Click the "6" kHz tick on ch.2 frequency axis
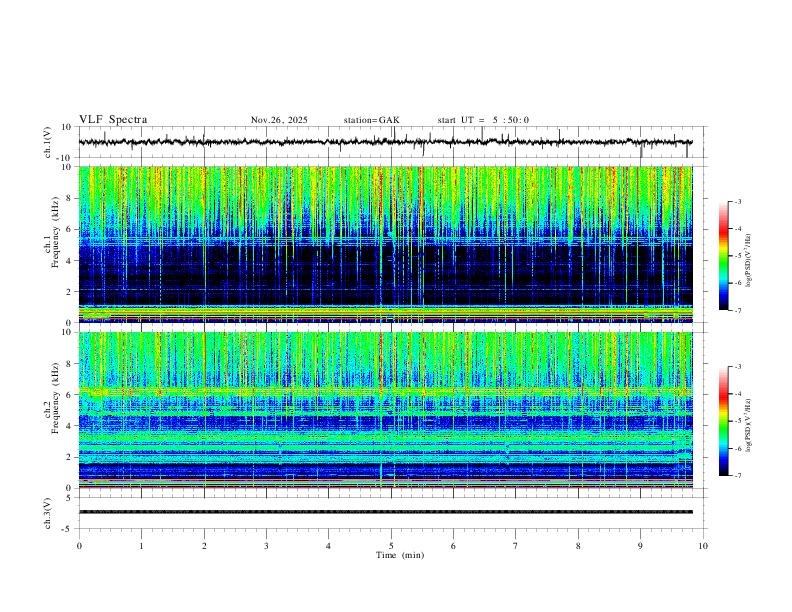 [69, 394]
